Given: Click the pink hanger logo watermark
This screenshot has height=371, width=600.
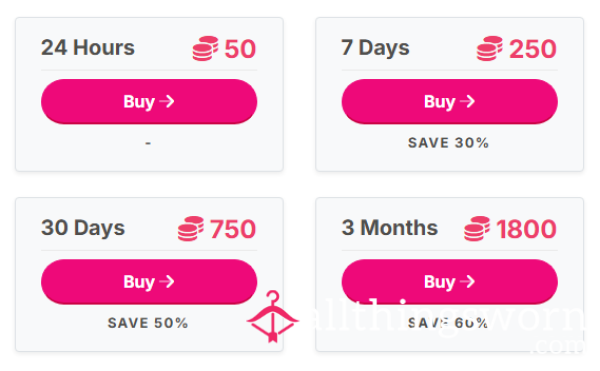Looking at the screenshot, I should [272, 317].
